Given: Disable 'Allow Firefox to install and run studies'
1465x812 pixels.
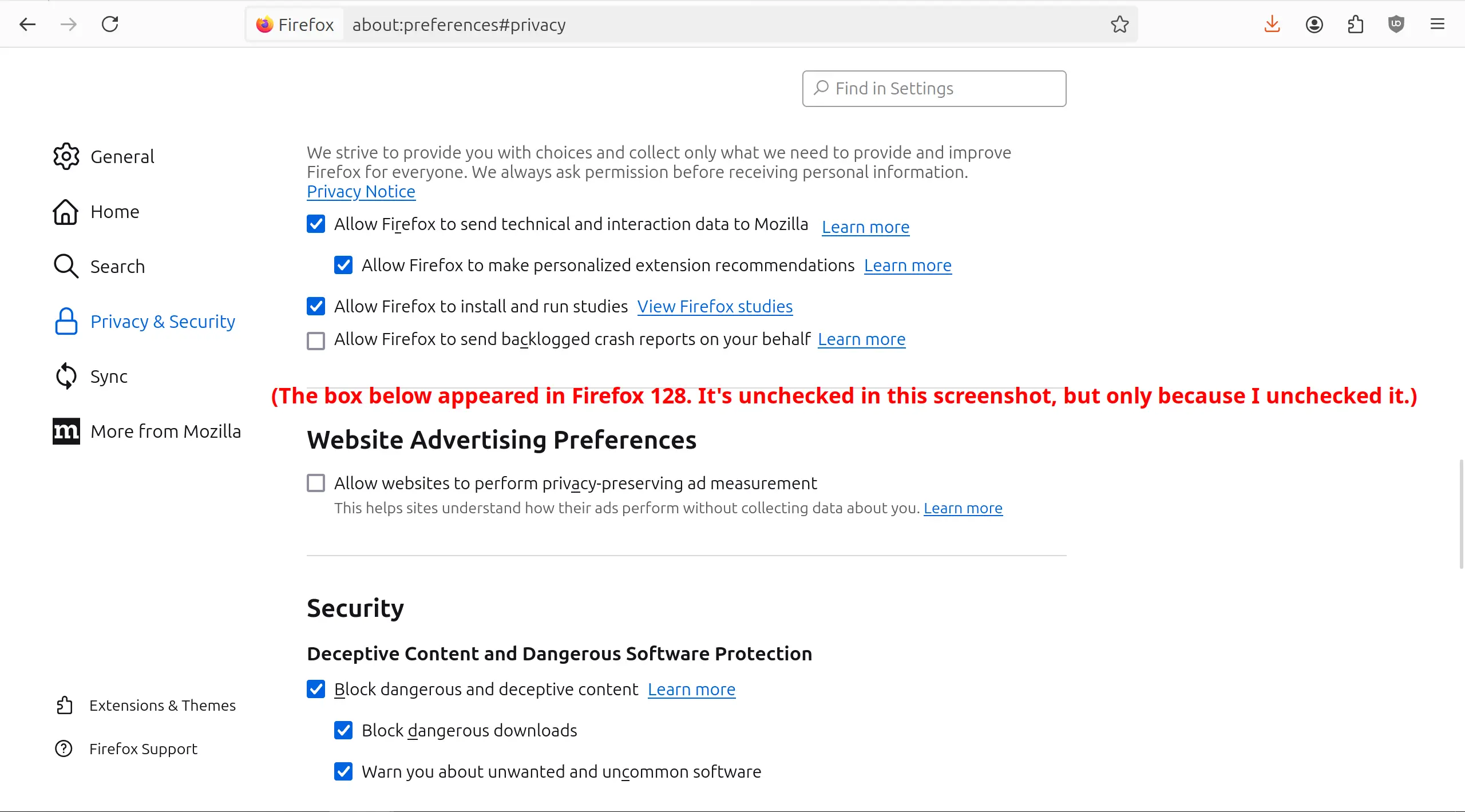Looking at the screenshot, I should [x=316, y=306].
